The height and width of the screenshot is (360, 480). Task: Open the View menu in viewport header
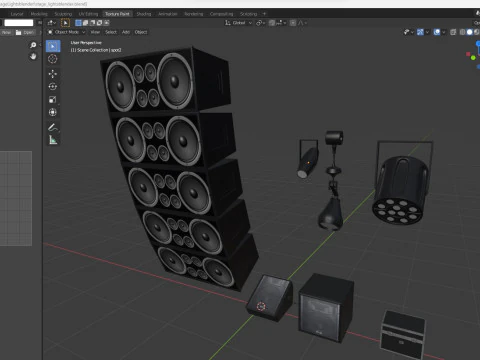[x=95, y=32]
